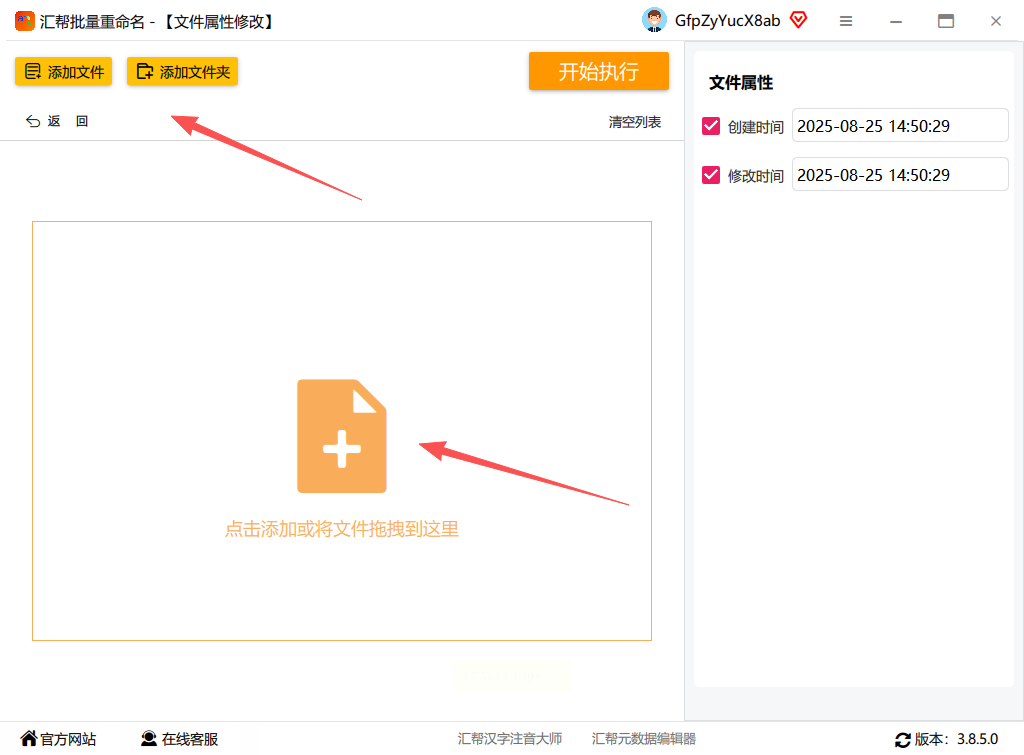The image size is (1024, 755).
Task: Open the user avatar profile
Action: (x=654, y=21)
